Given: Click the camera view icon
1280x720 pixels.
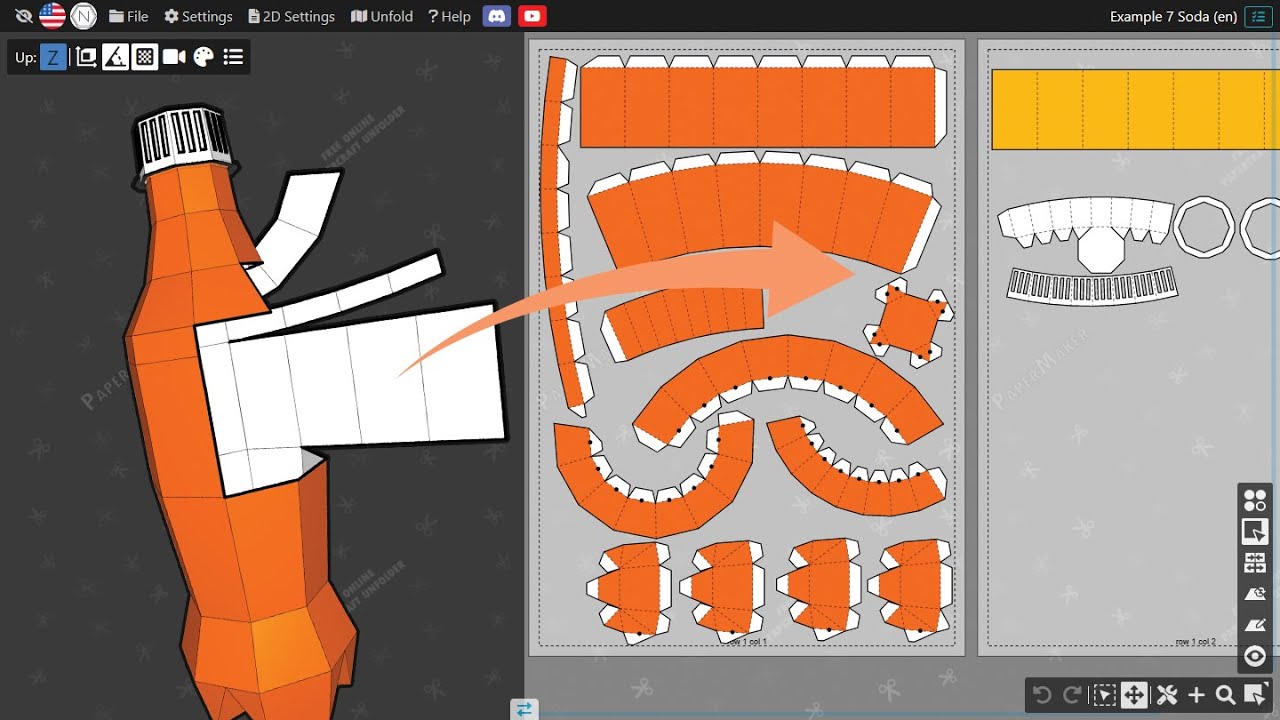Looking at the screenshot, I should [x=174, y=57].
